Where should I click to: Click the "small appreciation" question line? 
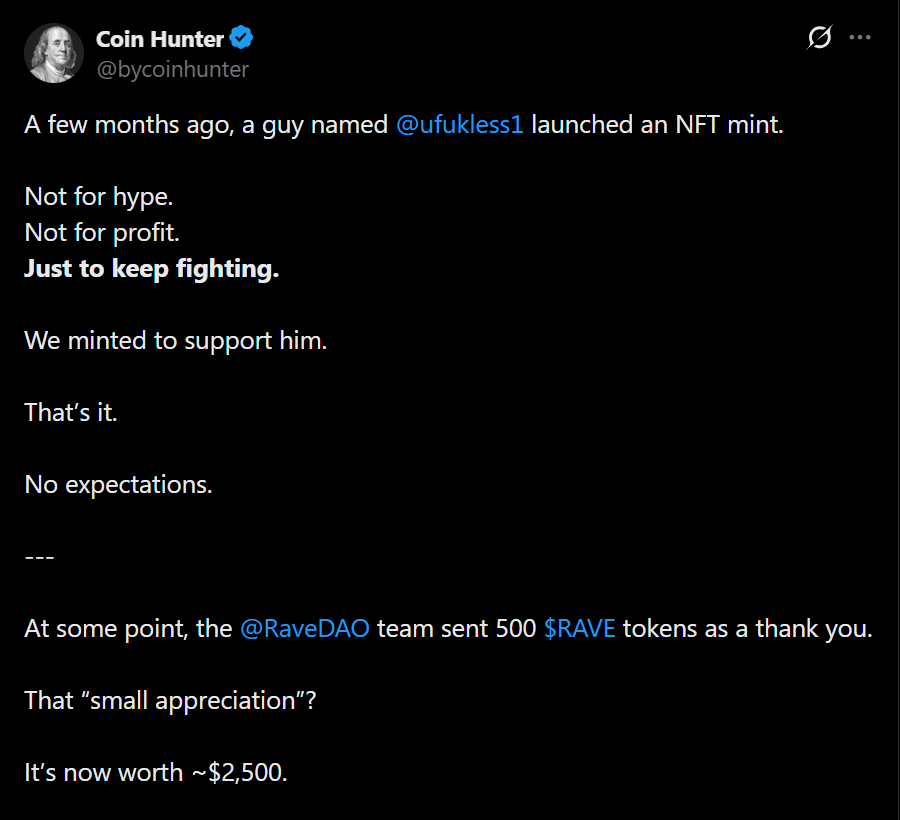[x=170, y=701]
